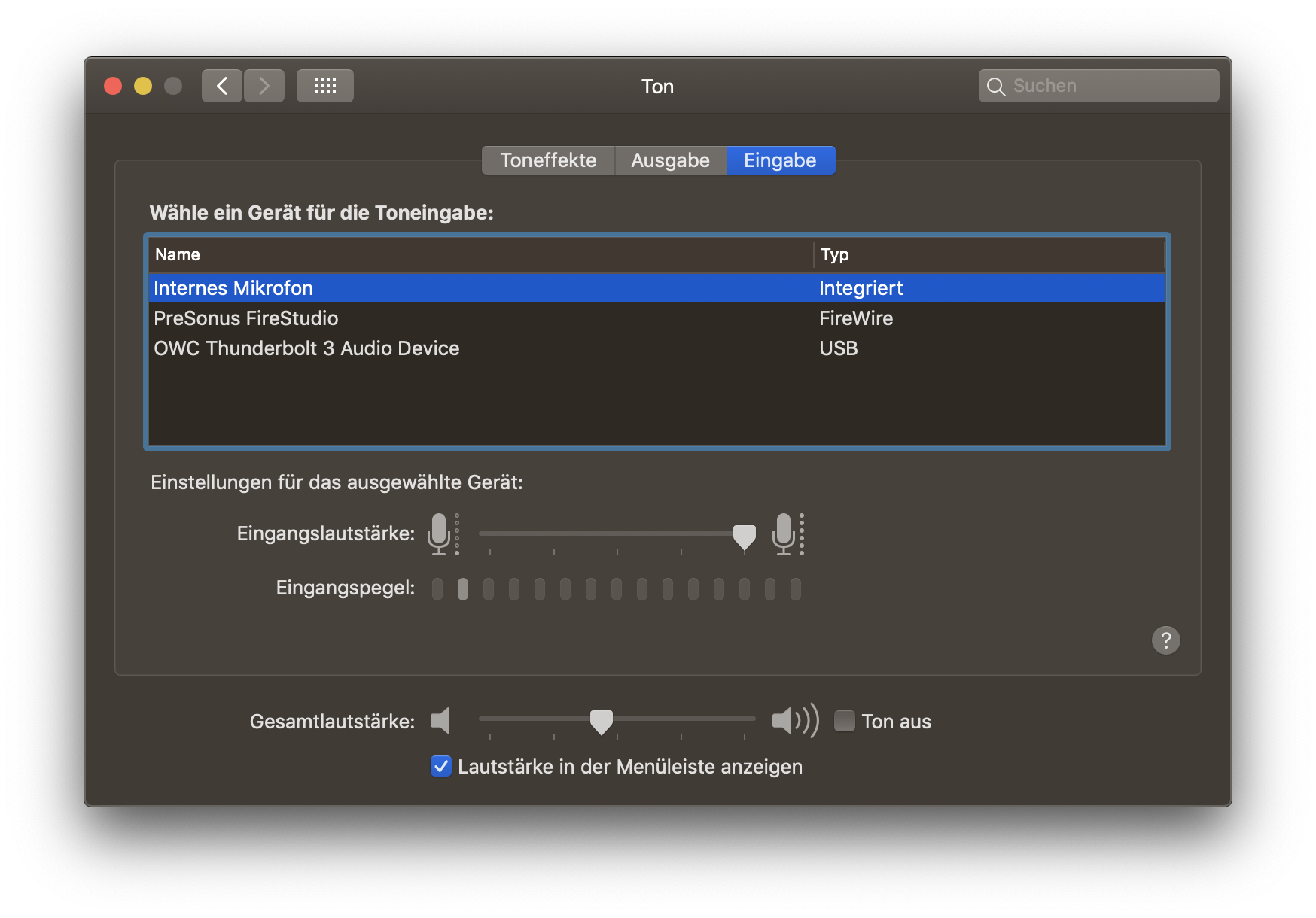Image resolution: width=1316 pixels, height=918 pixels.
Task: Select PreSonus FireStudio input device
Action: (246, 318)
